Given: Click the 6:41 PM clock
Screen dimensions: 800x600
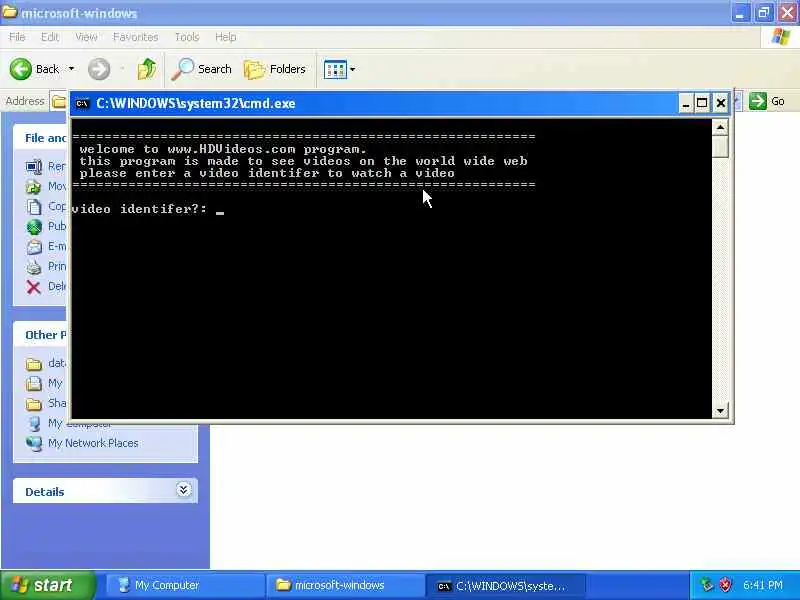Looking at the screenshot, I should pos(762,585).
